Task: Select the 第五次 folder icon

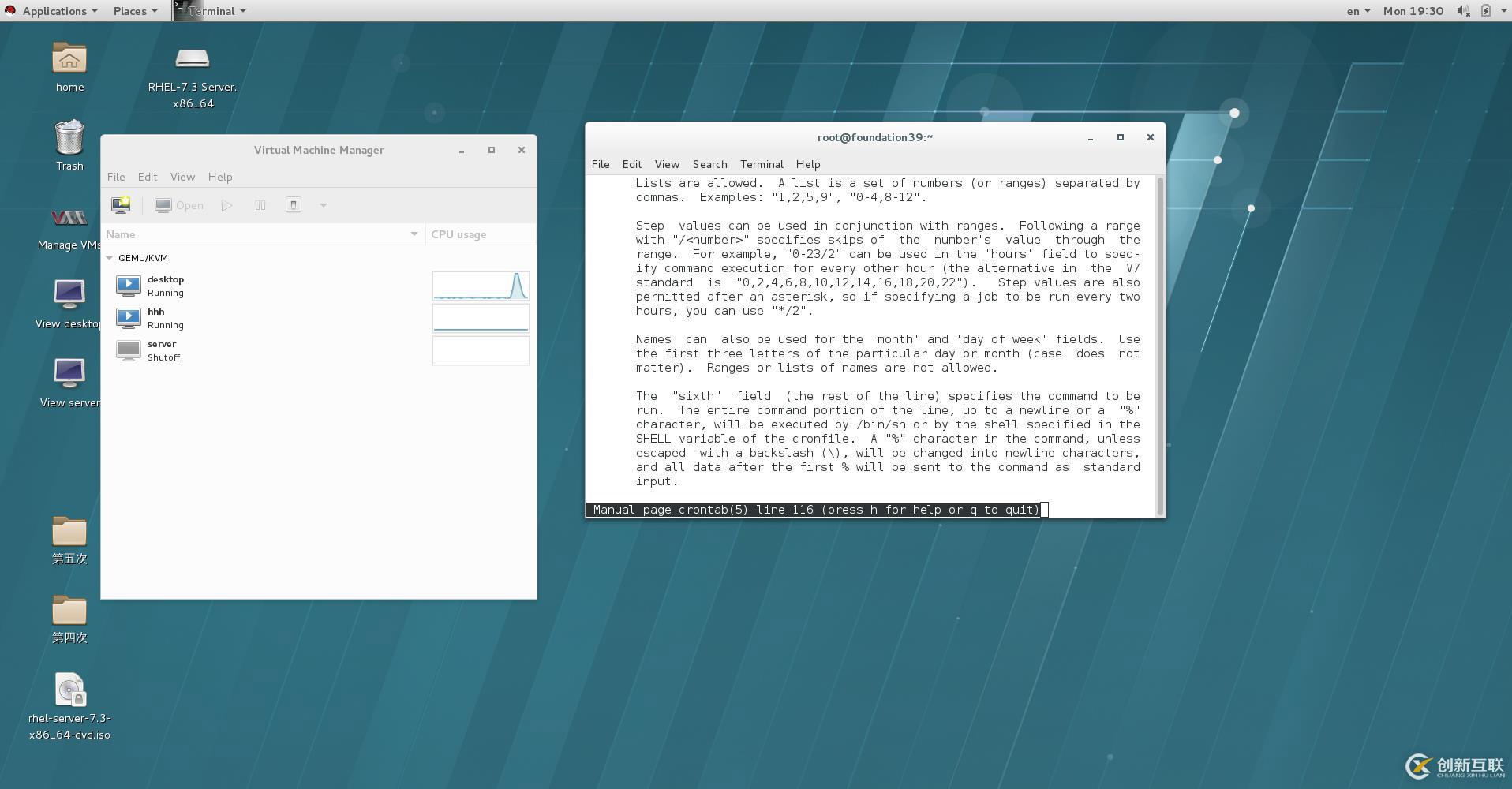Action: pos(69,531)
